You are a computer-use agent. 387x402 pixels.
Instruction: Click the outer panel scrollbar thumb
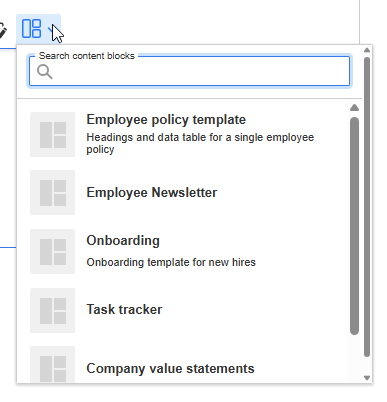[x=367, y=207]
